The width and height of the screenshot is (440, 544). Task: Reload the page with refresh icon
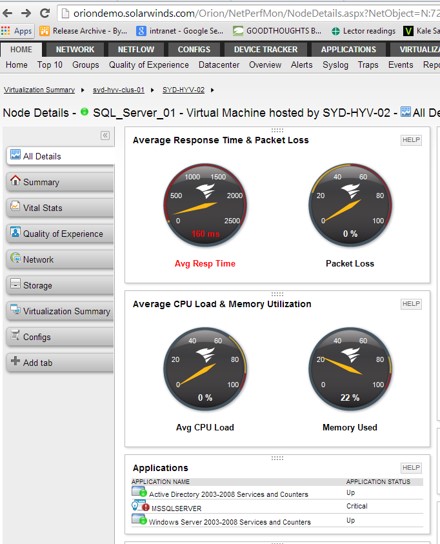(45, 14)
